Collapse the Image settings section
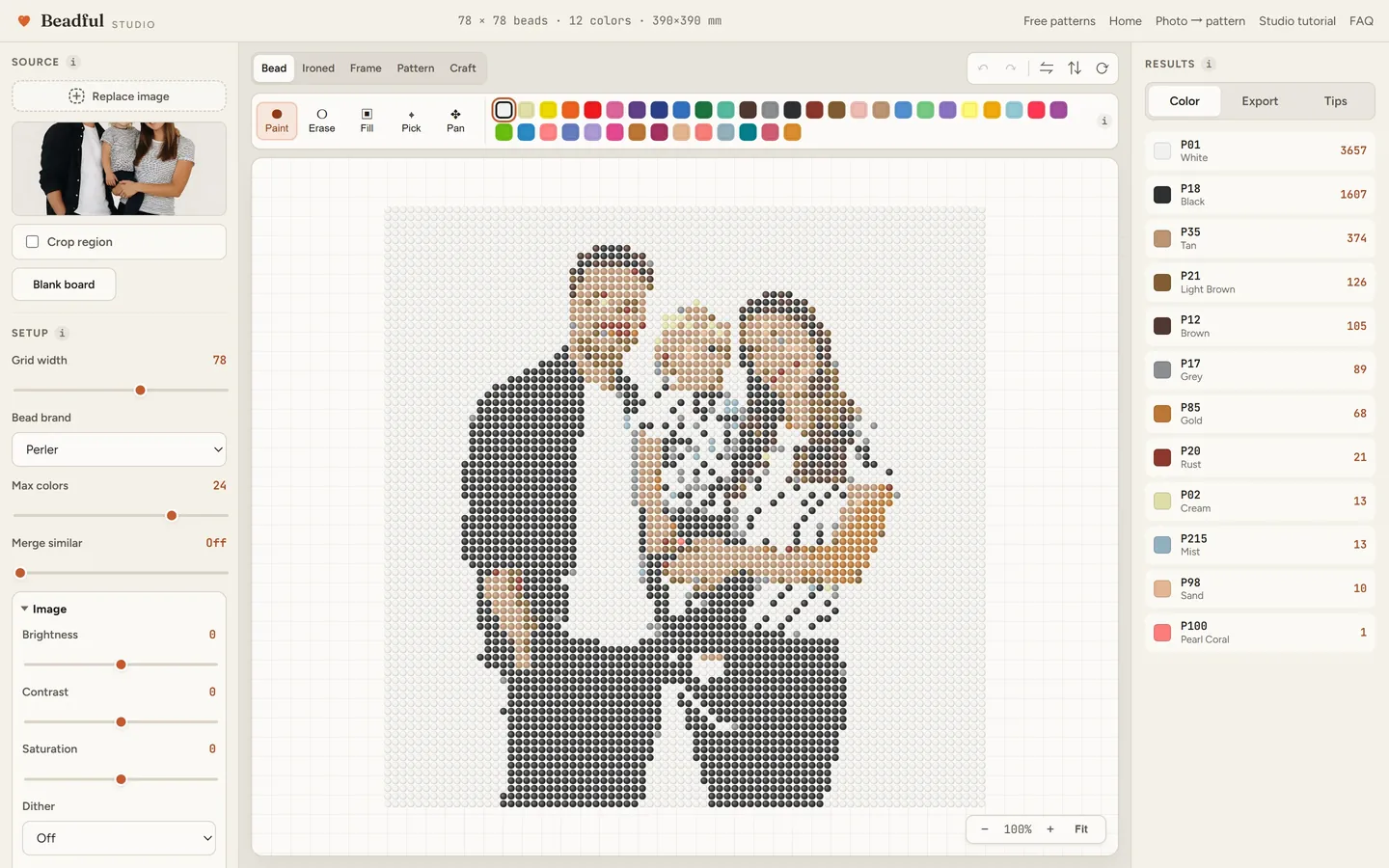Screen dimensions: 1389x868 pos(44,609)
